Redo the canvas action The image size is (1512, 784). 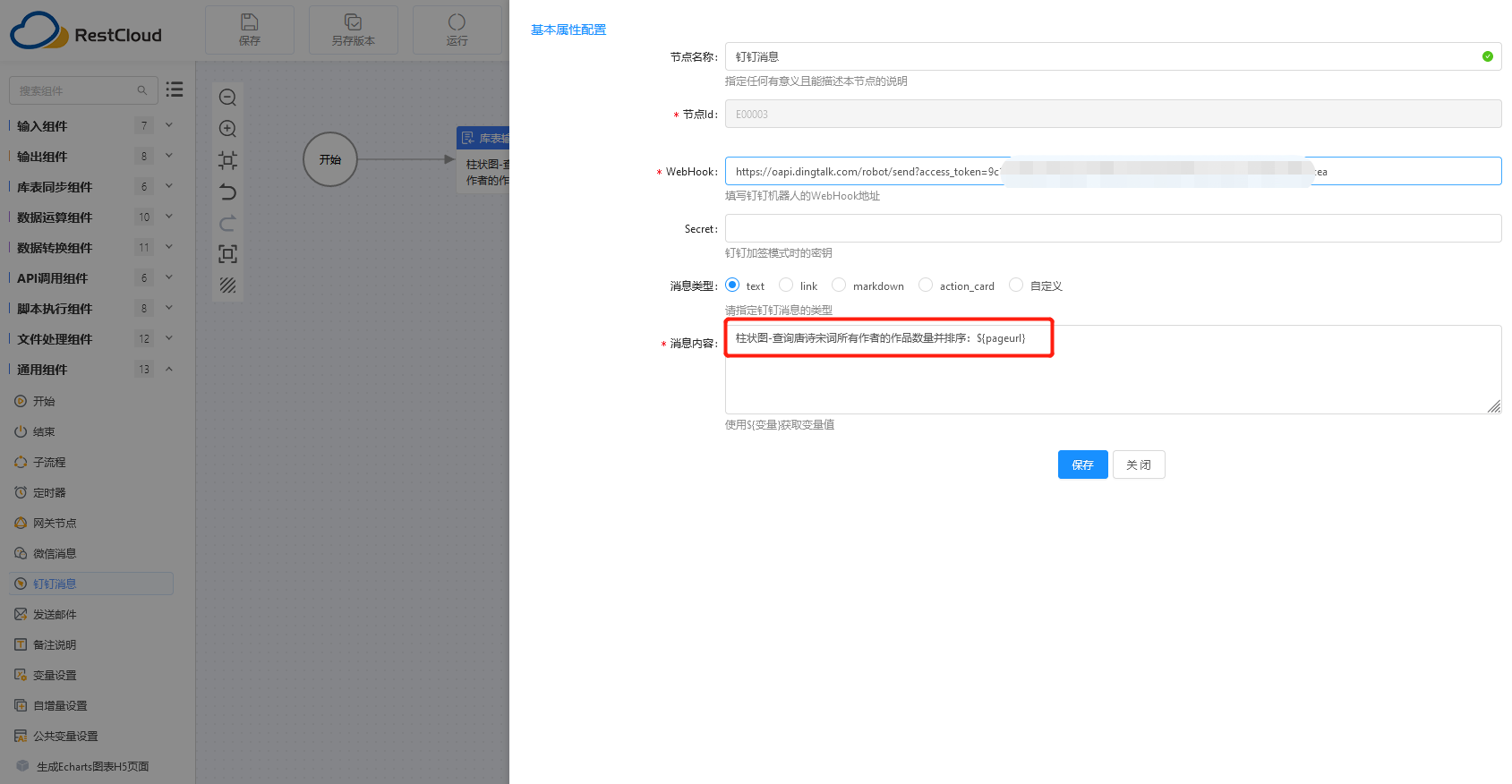228,223
